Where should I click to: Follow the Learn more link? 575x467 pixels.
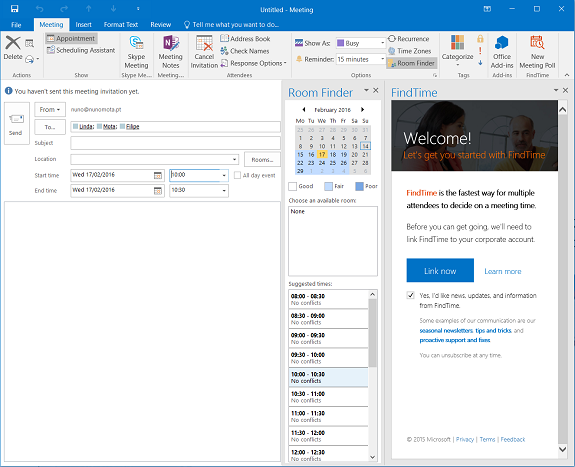coord(502,271)
